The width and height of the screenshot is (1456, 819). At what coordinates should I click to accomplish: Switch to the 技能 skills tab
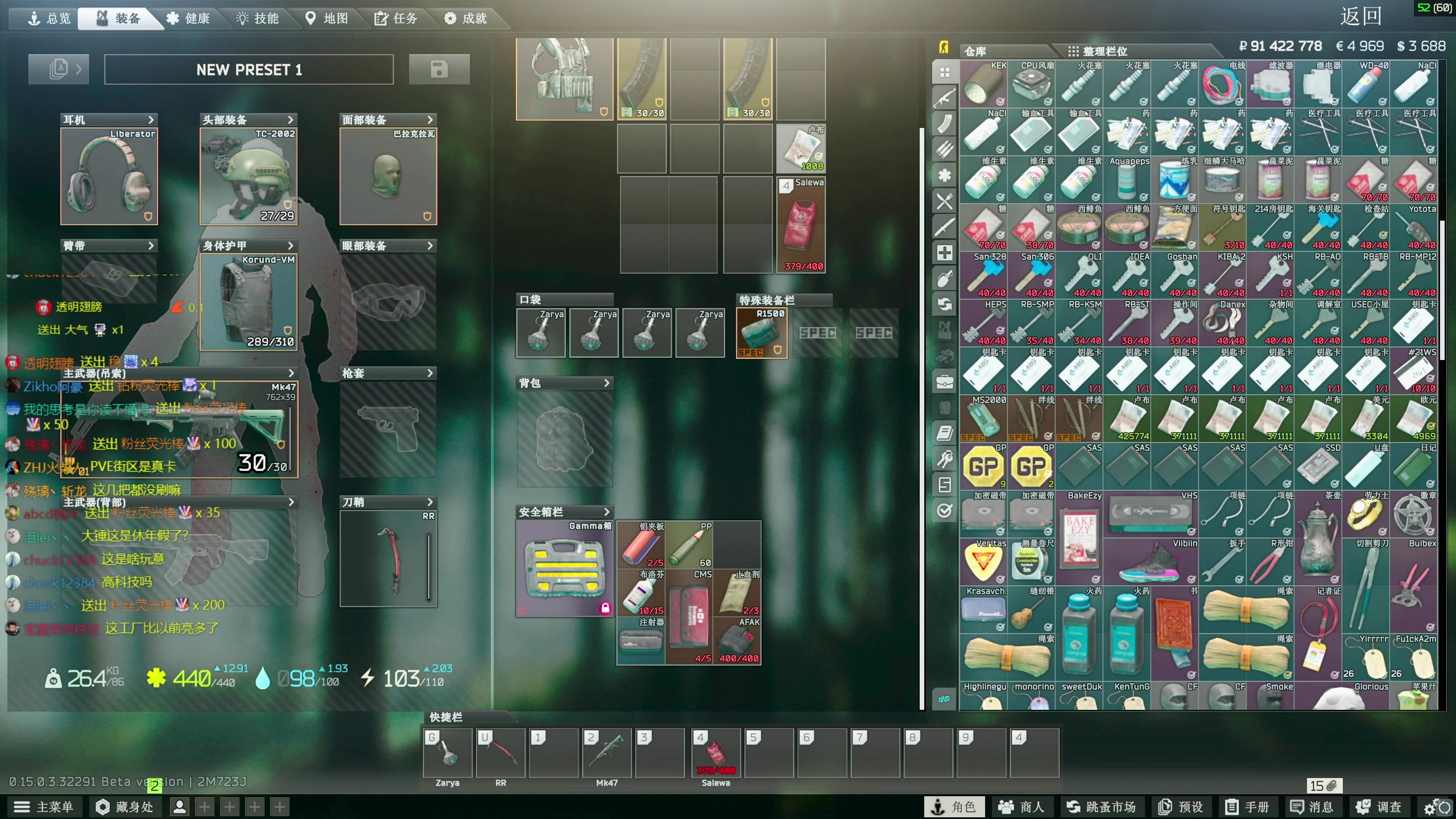tap(257, 19)
